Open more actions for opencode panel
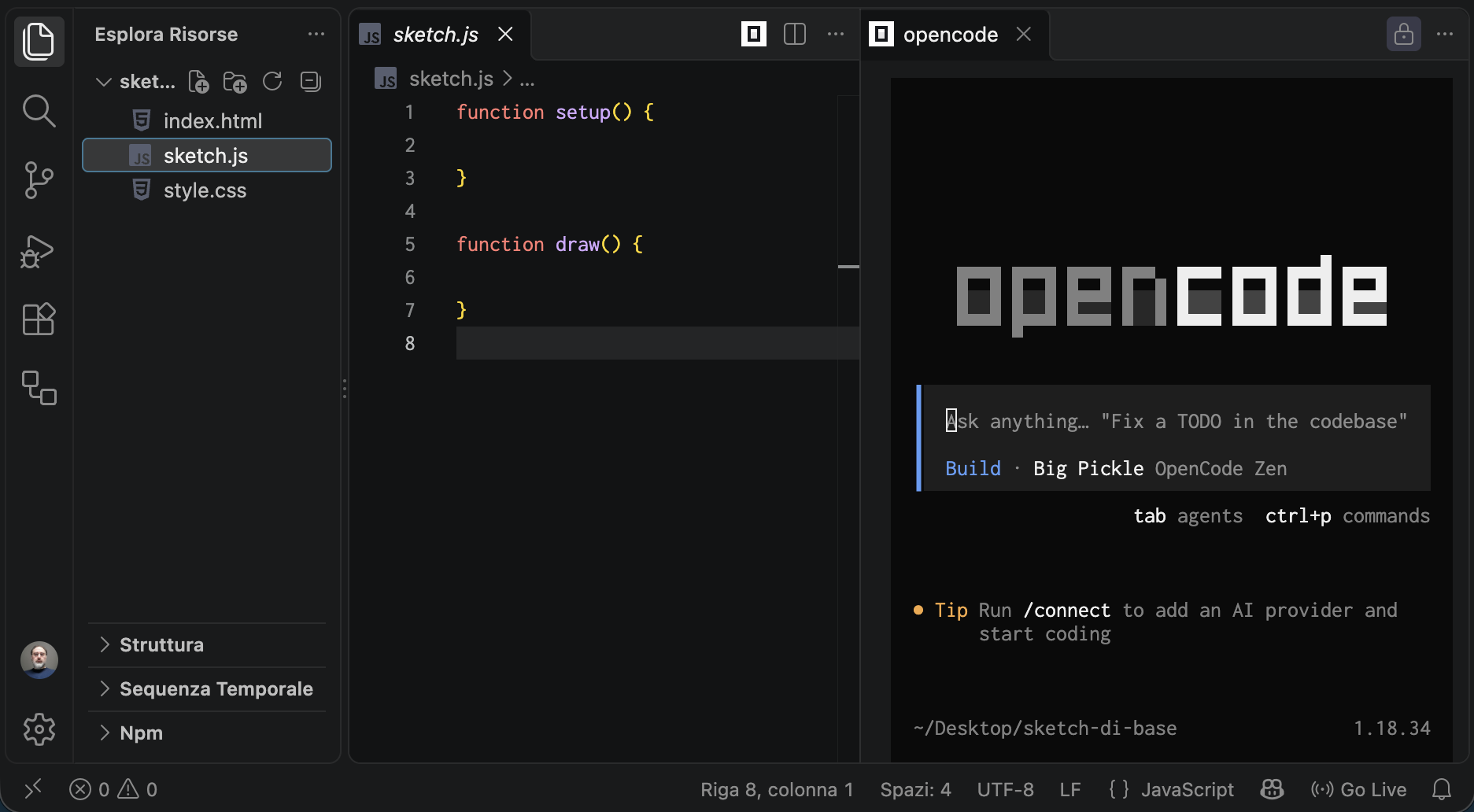 point(1445,34)
